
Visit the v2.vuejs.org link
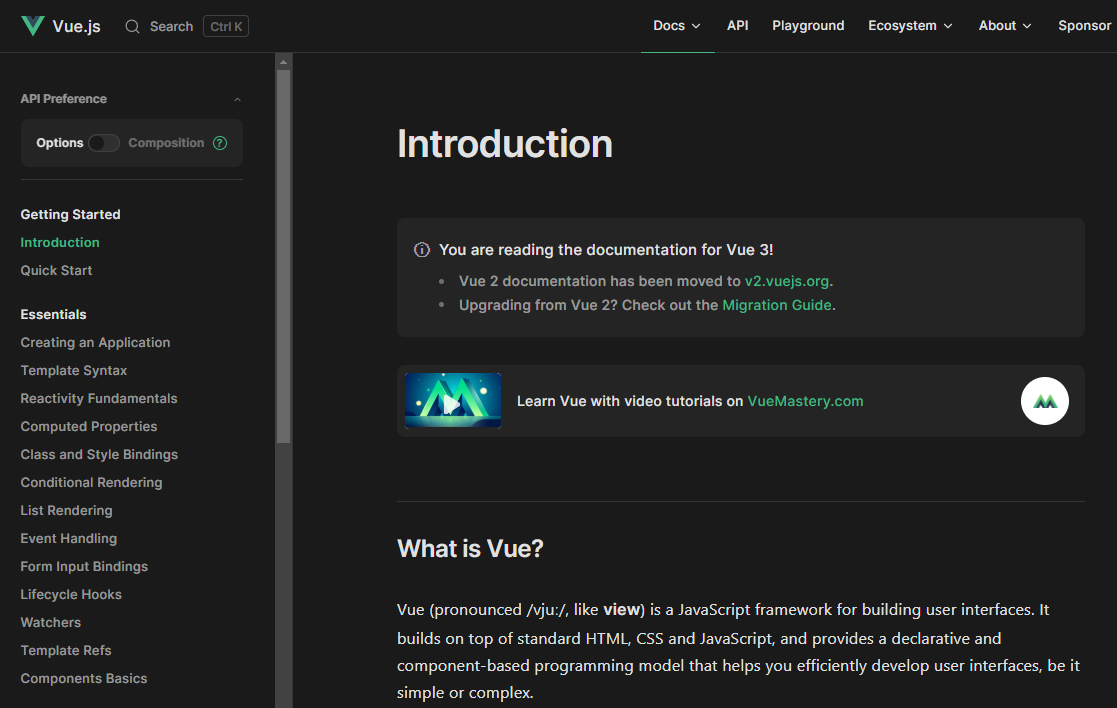[x=788, y=281]
